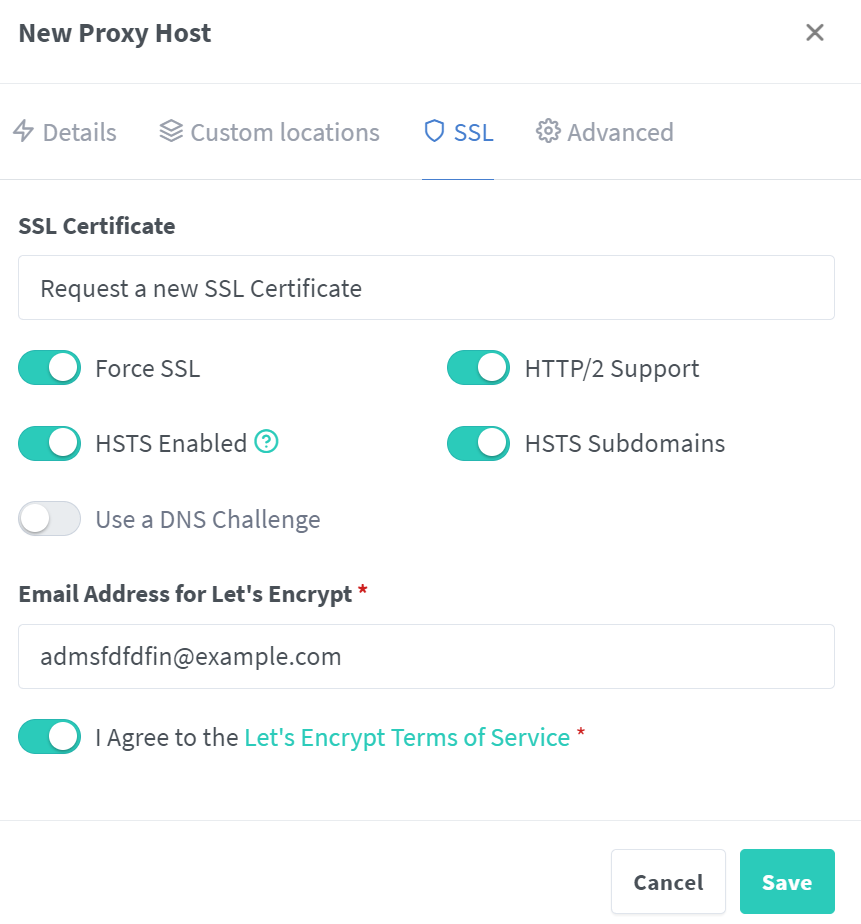Toggle the HSTS Enabled switch
This screenshot has height=924, width=861.
pos(50,443)
